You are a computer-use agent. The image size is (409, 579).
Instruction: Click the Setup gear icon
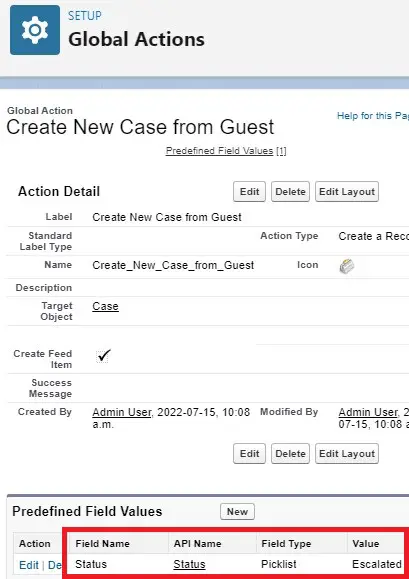[x=35, y=30]
